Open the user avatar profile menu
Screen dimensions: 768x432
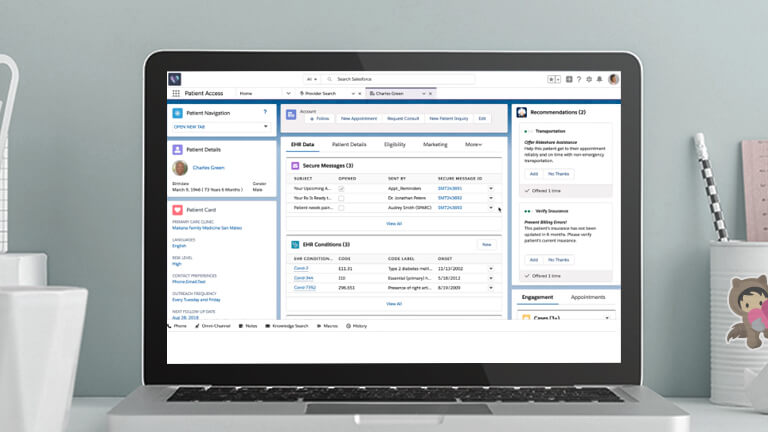[x=613, y=78]
